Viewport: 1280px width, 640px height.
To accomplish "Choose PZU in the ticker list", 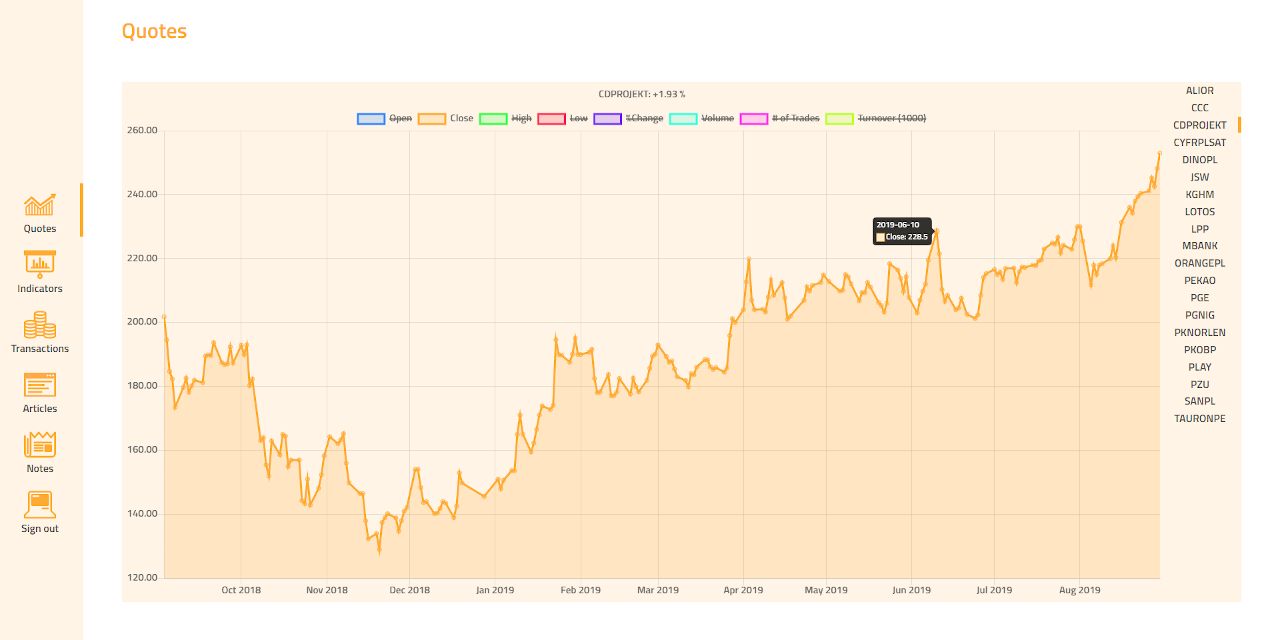I will point(1200,385).
